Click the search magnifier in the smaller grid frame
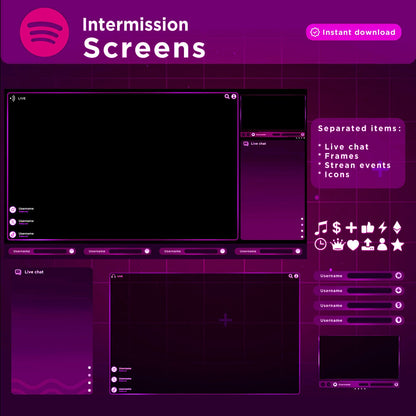416x416 pixels. click(291, 276)
